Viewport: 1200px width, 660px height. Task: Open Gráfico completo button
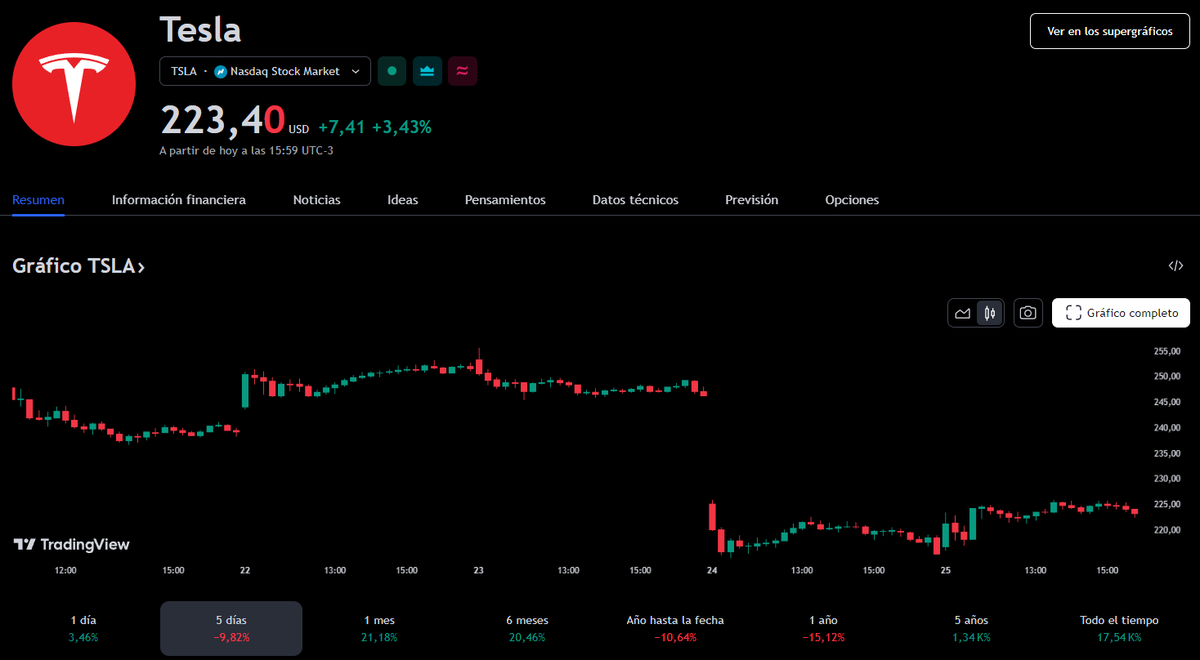tap(1121, 313)
